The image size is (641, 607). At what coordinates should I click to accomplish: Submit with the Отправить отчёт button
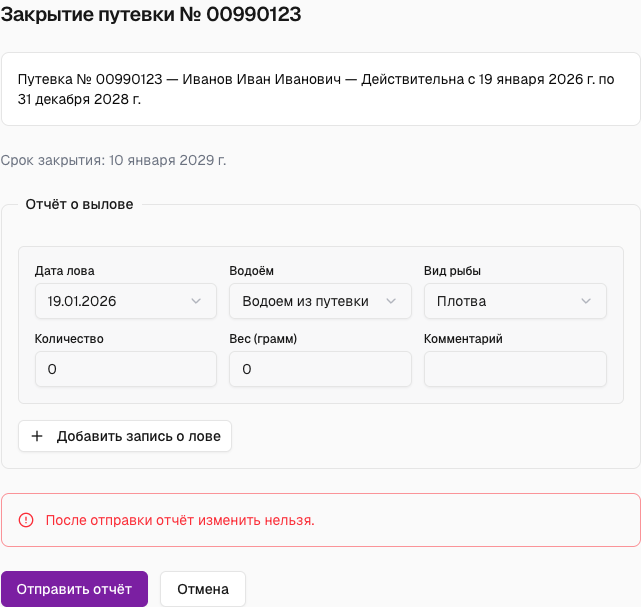(x=74, y=589)
